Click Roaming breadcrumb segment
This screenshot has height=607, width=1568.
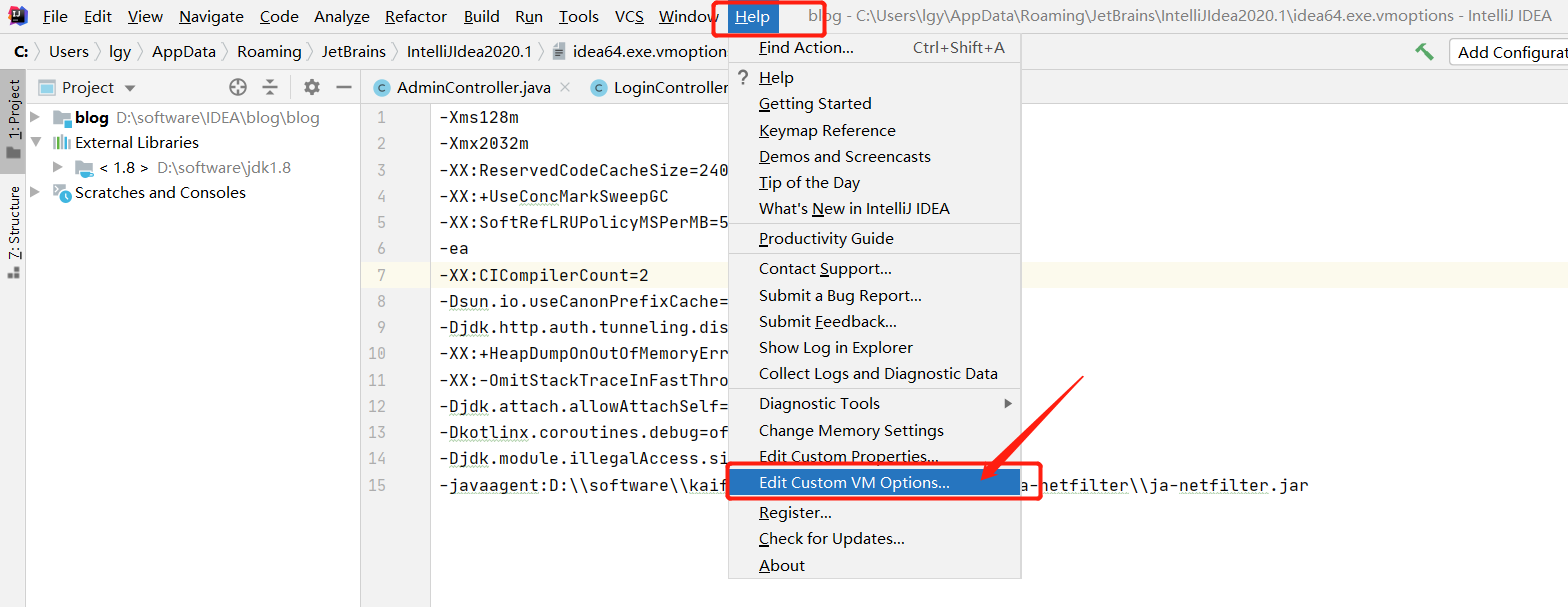point(269,52)
